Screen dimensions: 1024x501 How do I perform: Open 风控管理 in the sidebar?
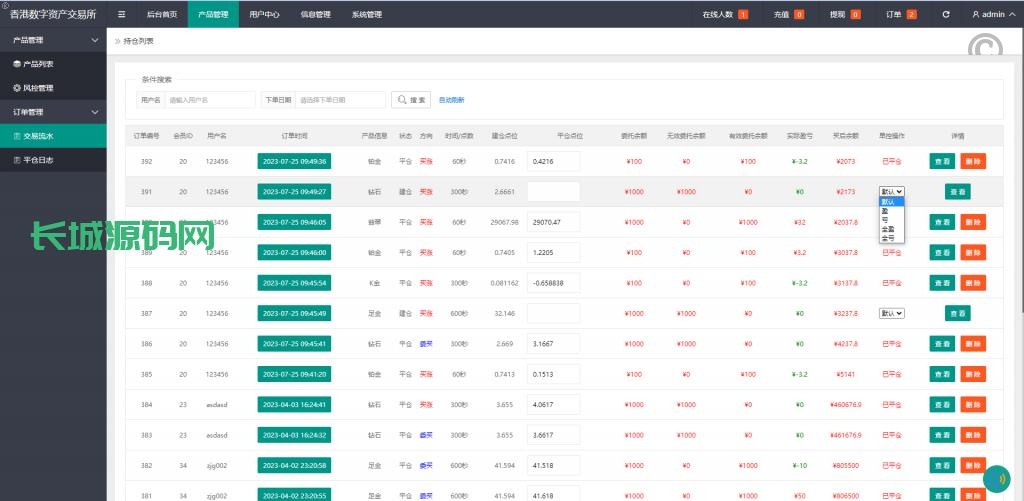(38, 88)
